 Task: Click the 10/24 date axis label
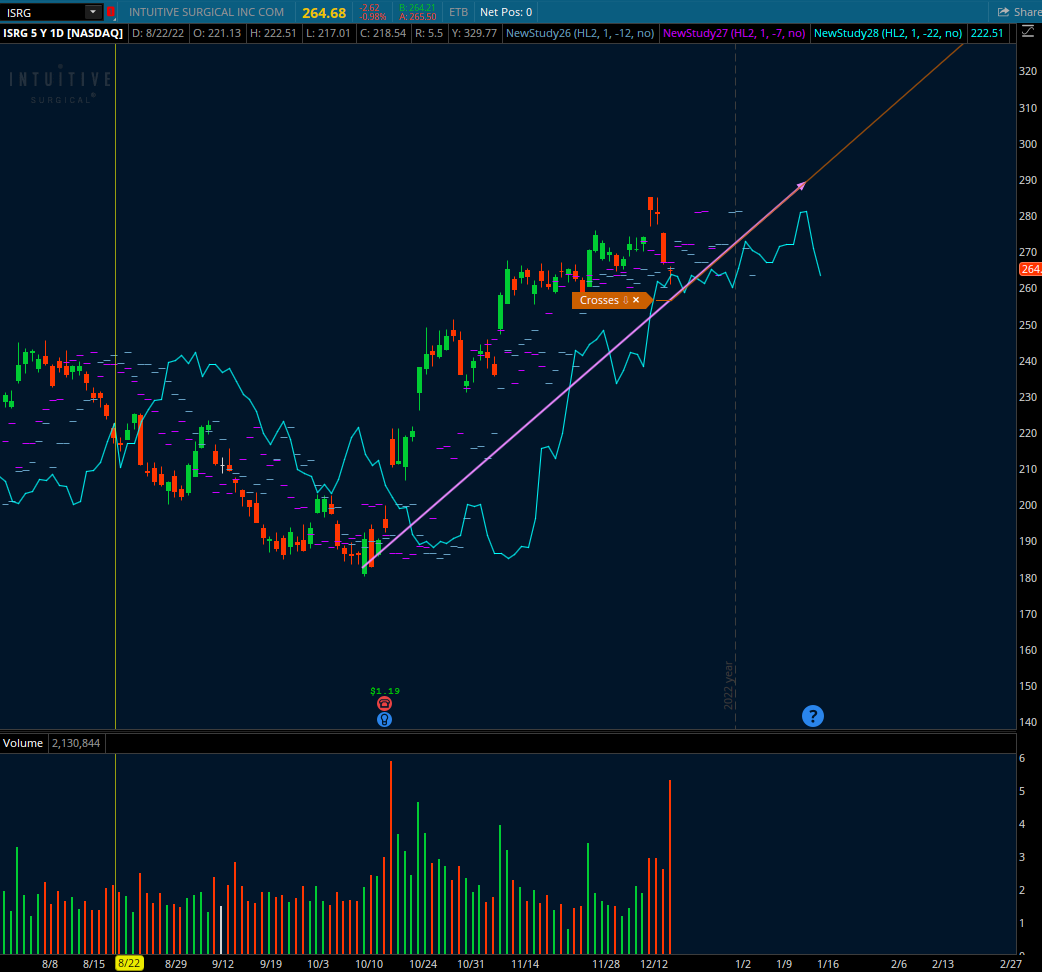click(423, 963)
